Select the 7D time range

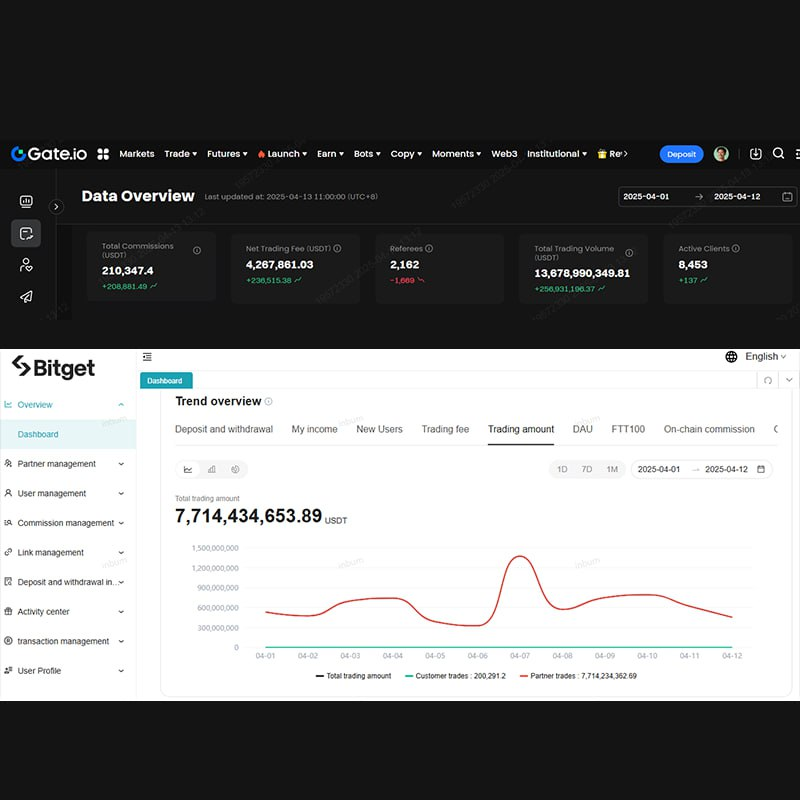587,469
